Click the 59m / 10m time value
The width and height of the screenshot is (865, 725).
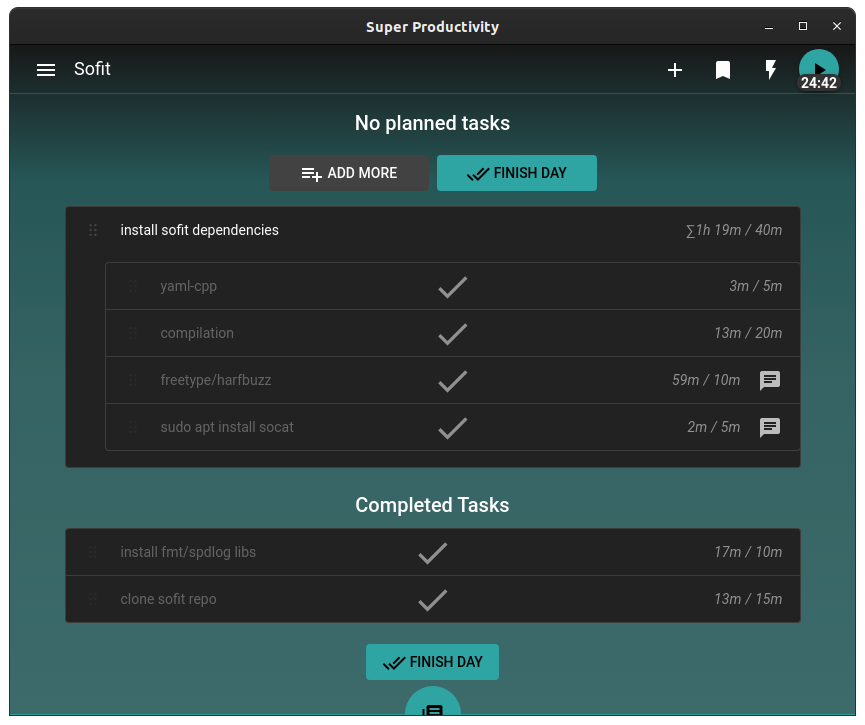706,380
